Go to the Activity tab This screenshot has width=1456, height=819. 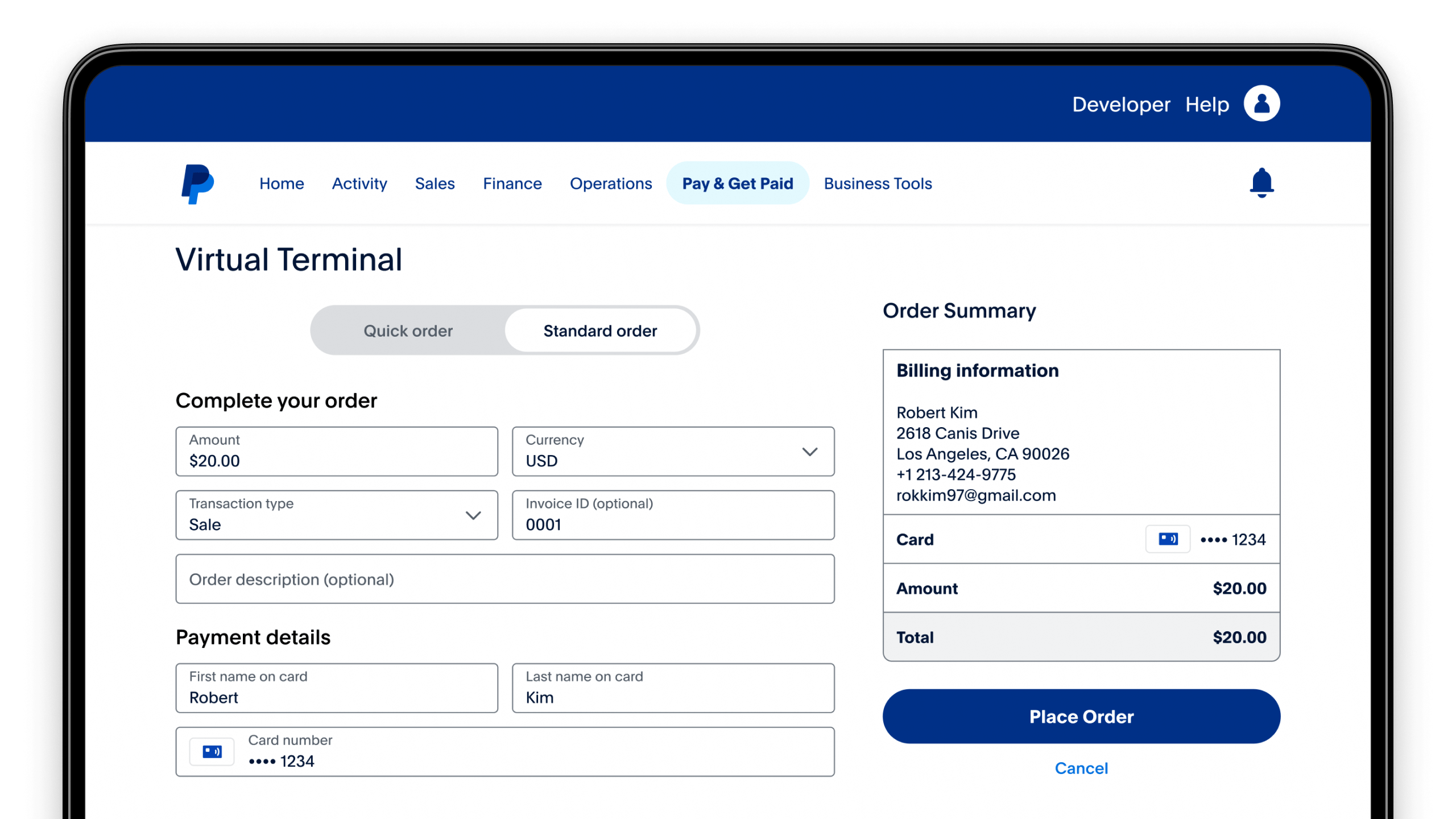point(359,184)
